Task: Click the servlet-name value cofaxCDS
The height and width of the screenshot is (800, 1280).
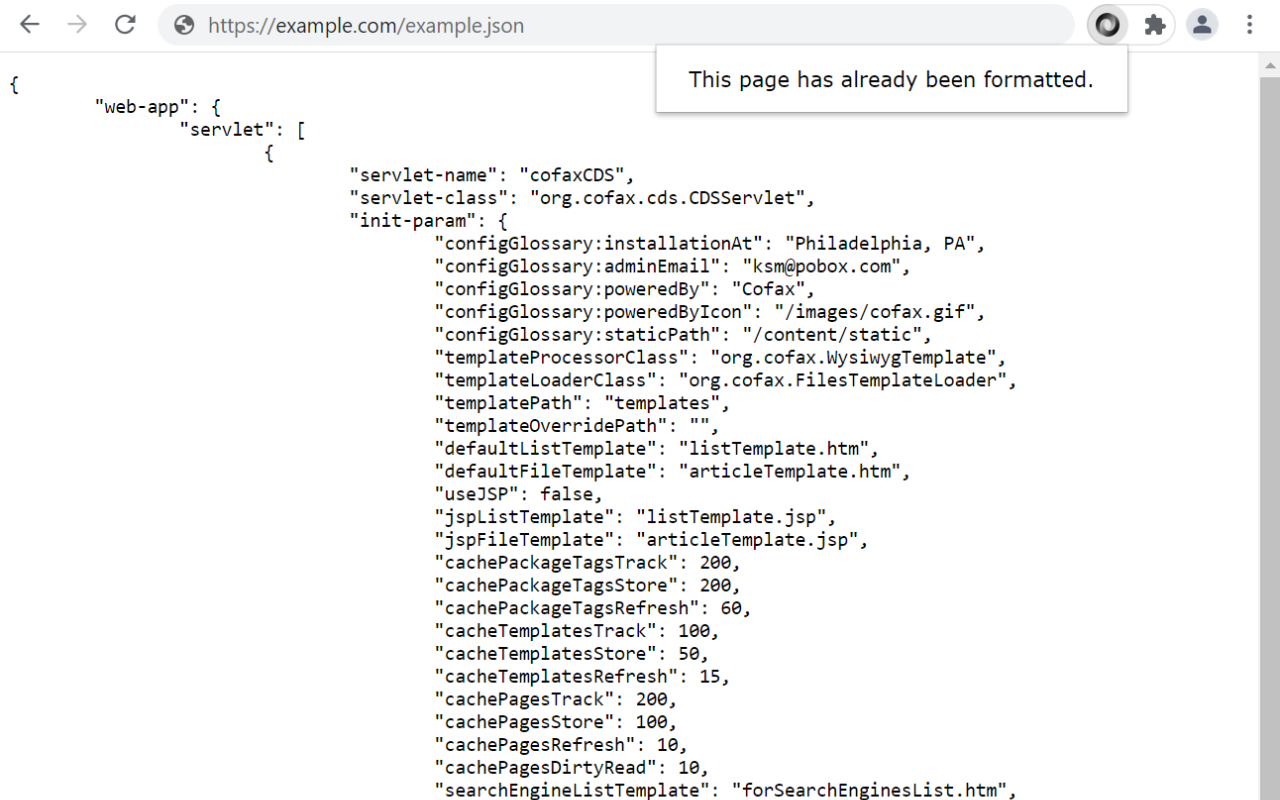Action: point(573,174)
